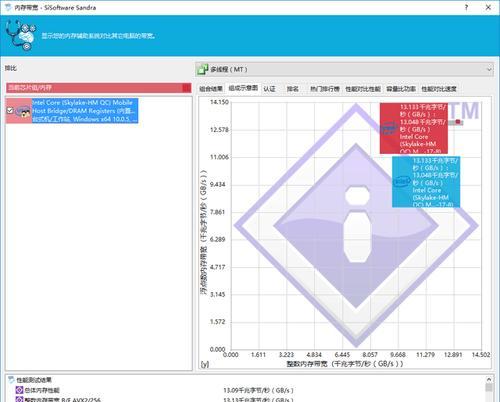Click the dark red square on the red header
This screenshot has width=500, height=402.
[x=187, y=88]
